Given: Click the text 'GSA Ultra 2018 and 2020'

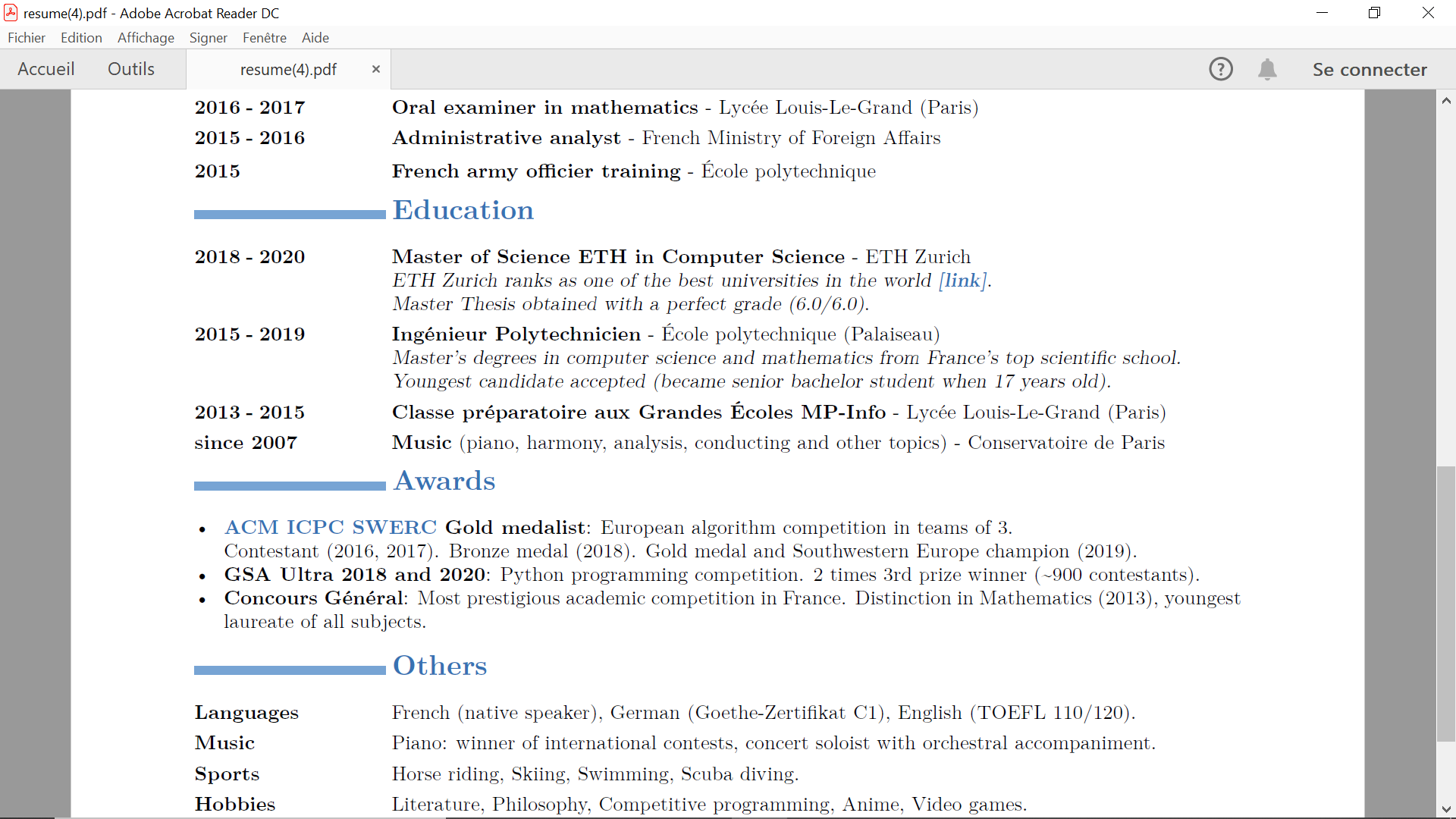Looking at the screenshot, I should [354, 575].
